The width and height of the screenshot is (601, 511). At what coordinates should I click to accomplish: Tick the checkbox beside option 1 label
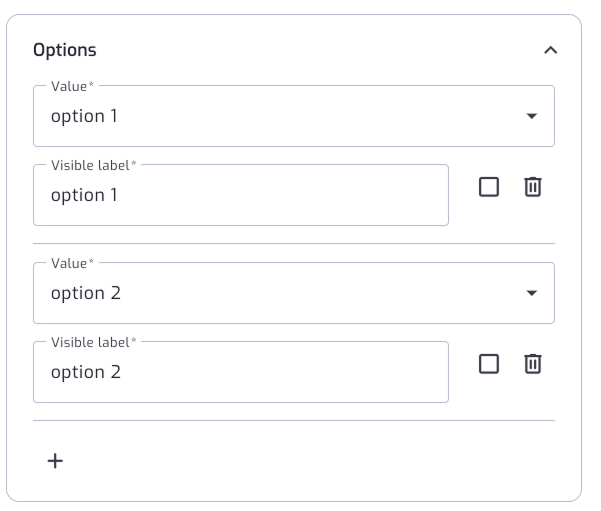click(x=489, y=187)
